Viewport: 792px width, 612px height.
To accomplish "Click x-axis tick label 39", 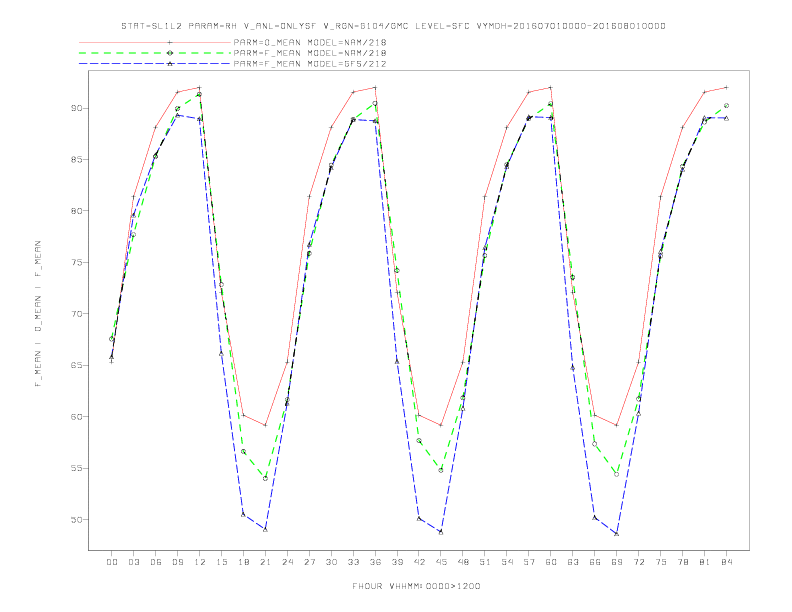I will point(397,562).
